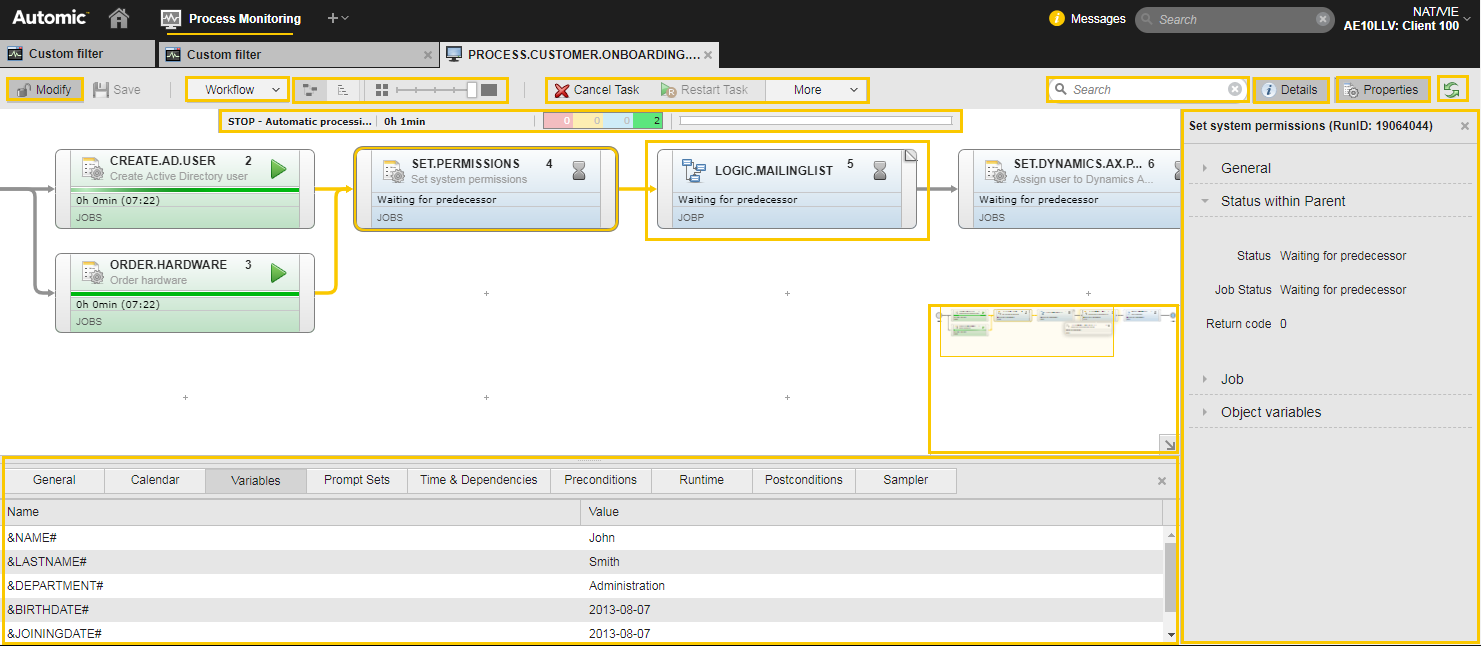Click the Messages info icon
The width and height of the screenshot is (1481, 646).
click(x=1056, y=18)
